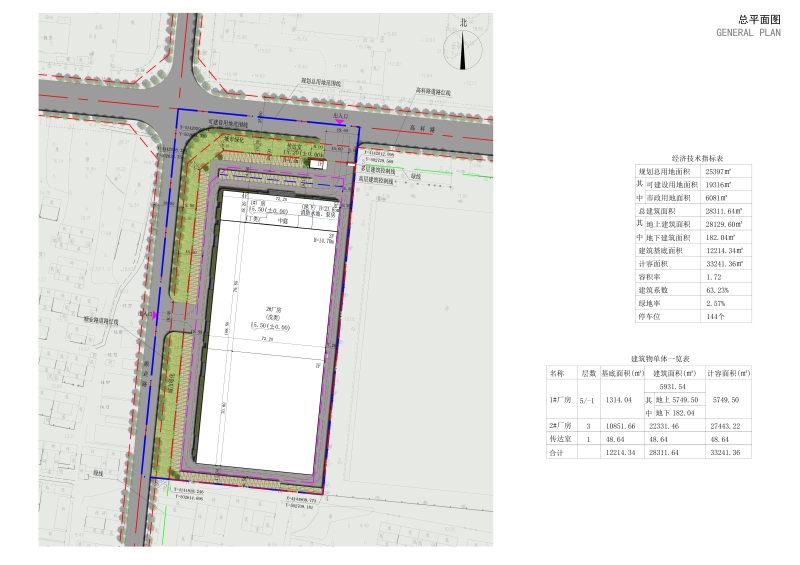The width and height of the screenshot is (800, 565).
Task: Click the 总平面图 title
Action: [759, 20]
